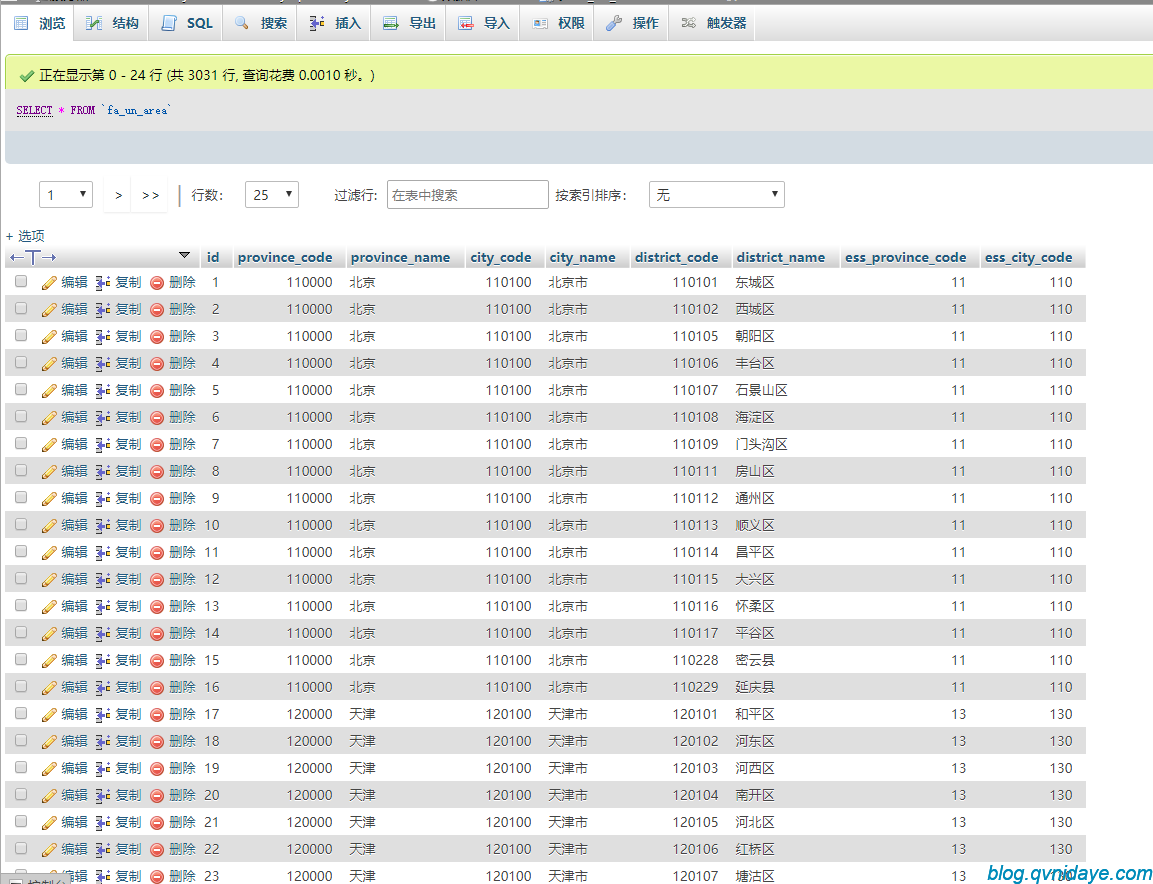Screen dimensions: 1153x884
Task: Sort by district_name column header
Action: (x=781, y=257)
